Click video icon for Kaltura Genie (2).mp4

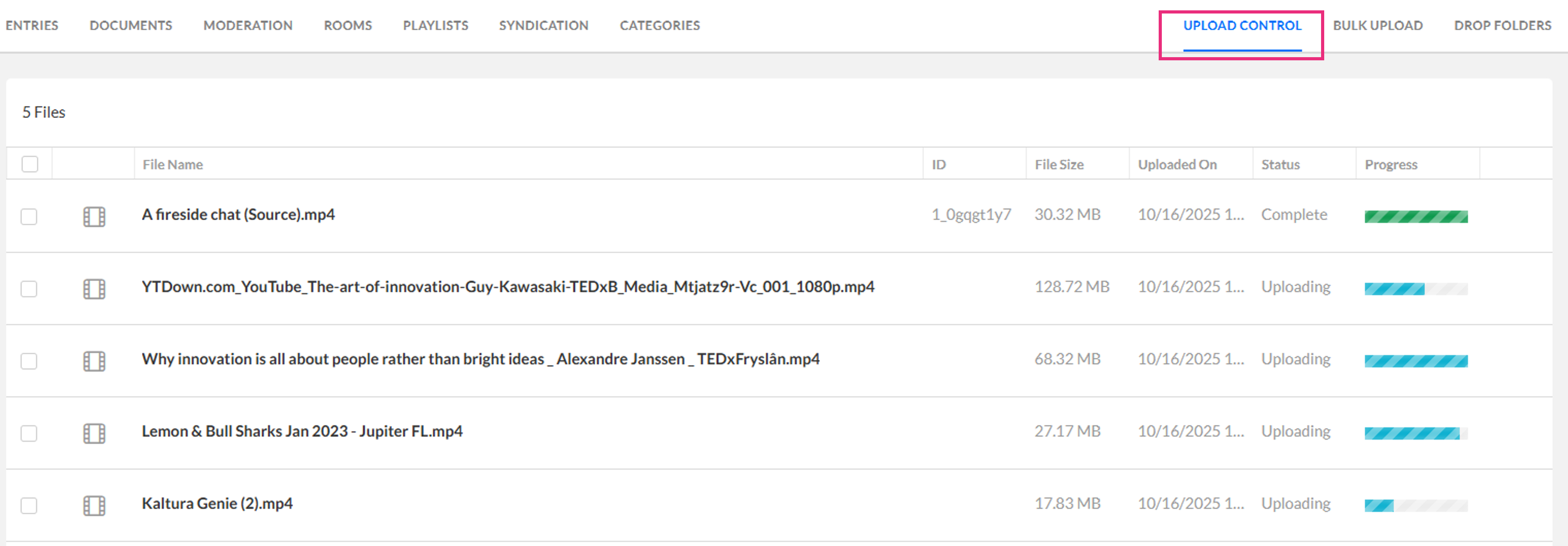94,505
